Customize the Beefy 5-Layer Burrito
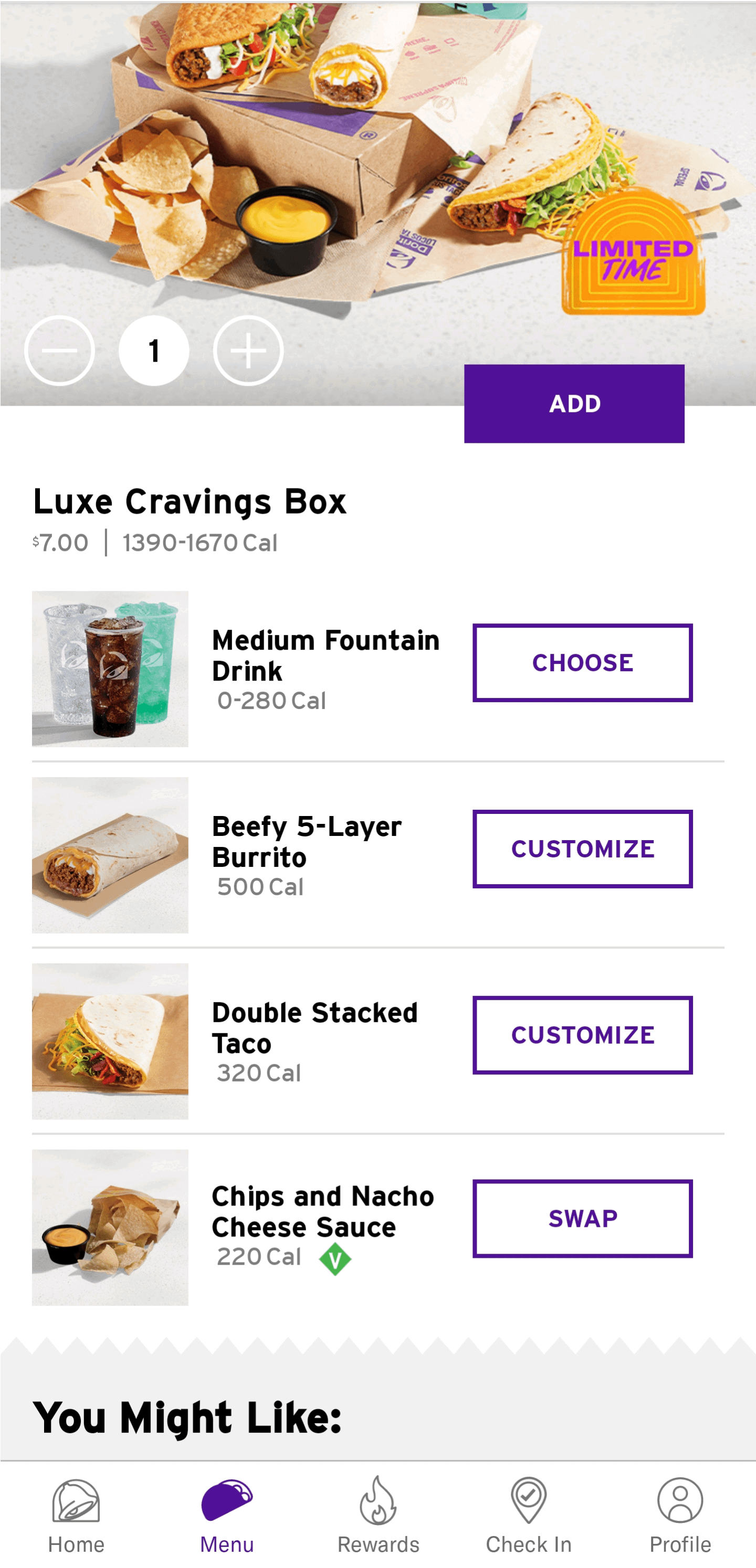The height and width of the screenshot is (1568, 756). coord(582,849)
